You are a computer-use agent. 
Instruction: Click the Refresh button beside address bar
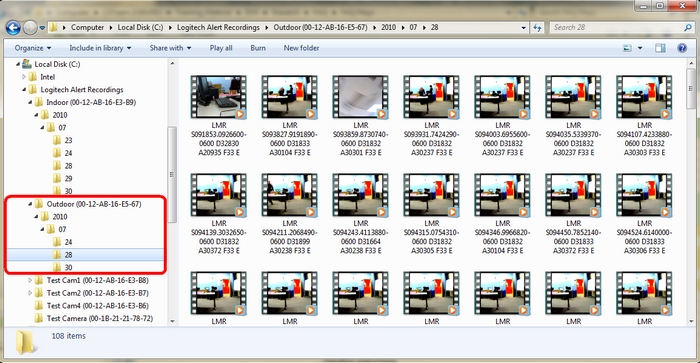[537, 28]
